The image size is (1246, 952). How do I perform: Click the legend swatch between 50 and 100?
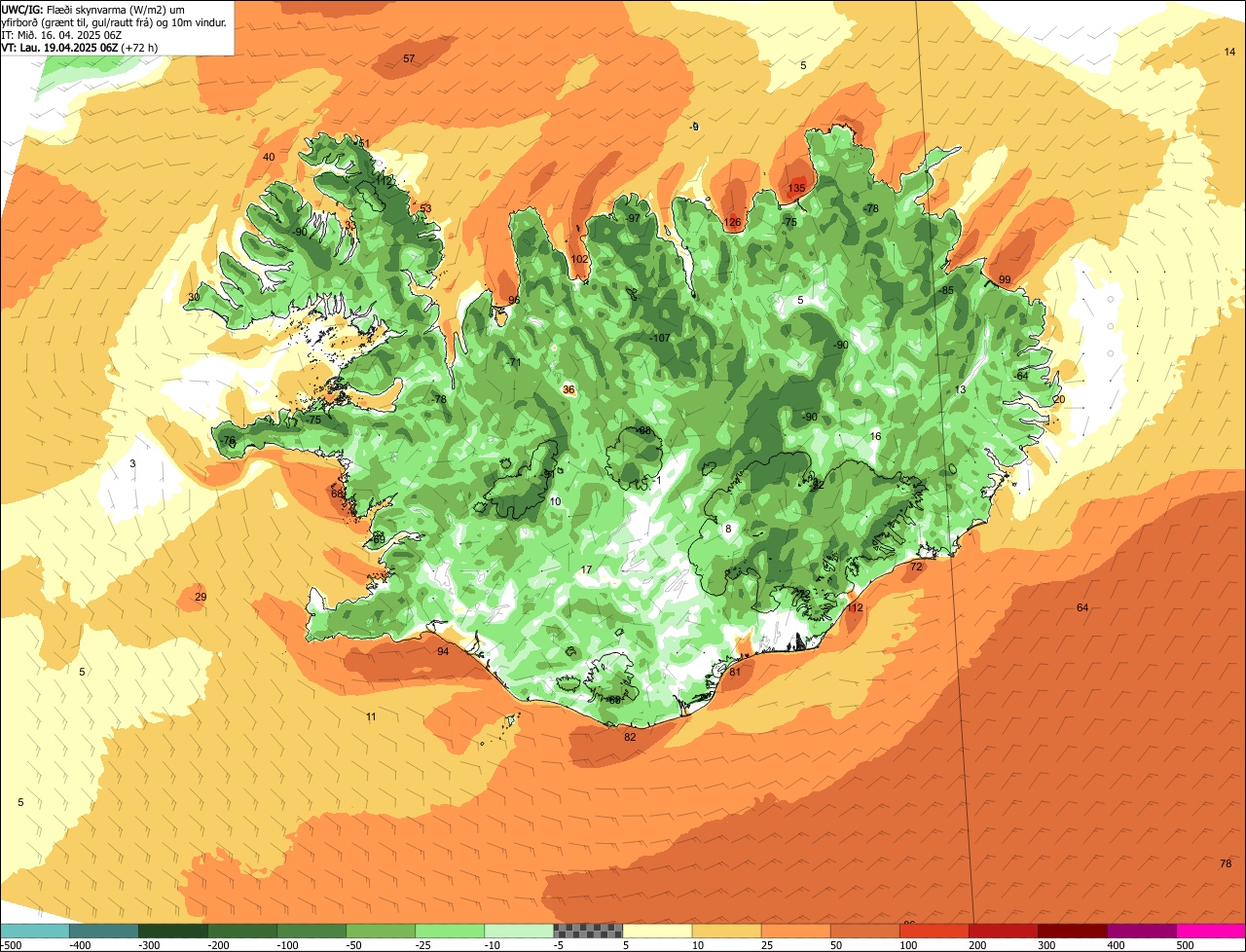[x=864, y=931]
